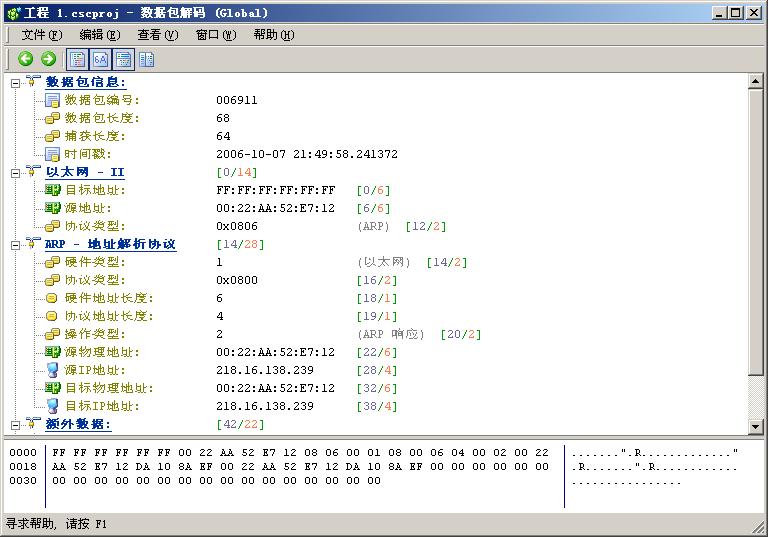Click the MAC icon beside 源物理地址
Viewport: 768px width, 537px height.
[52, 352]
